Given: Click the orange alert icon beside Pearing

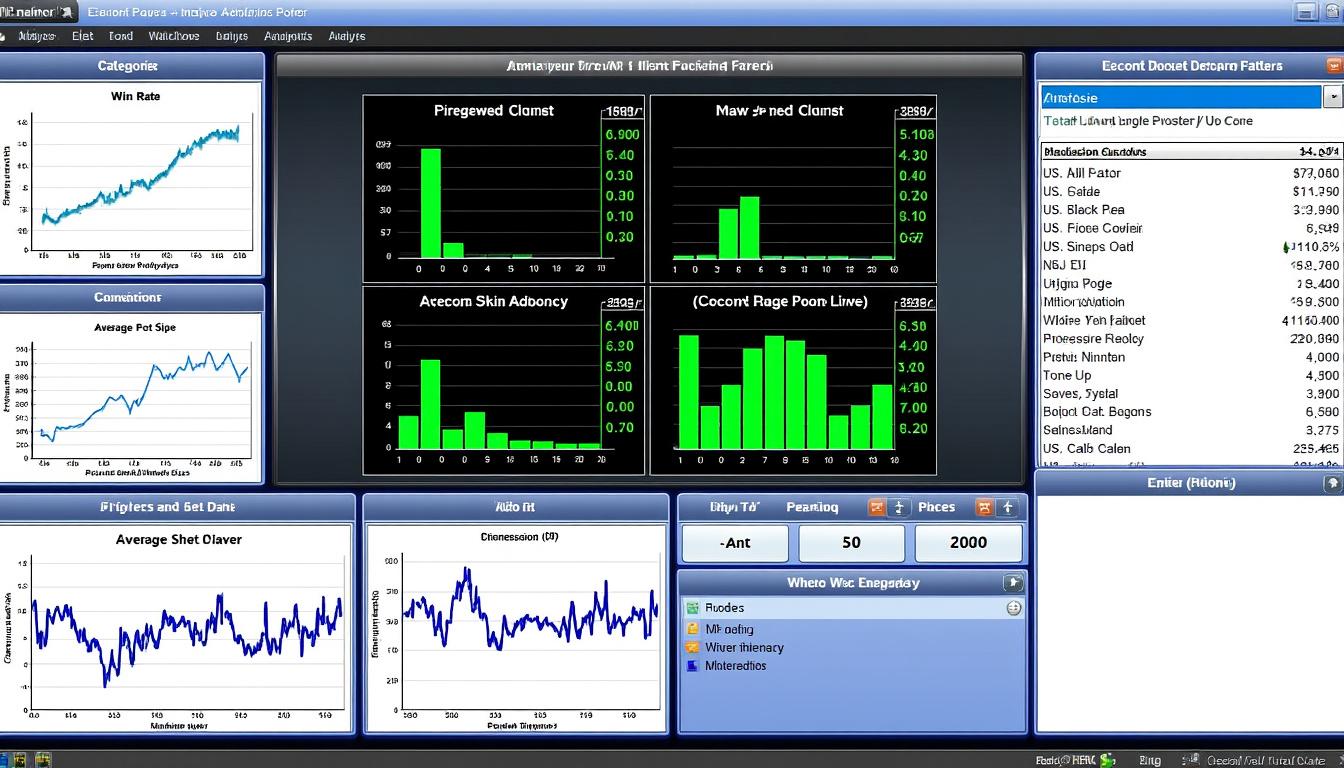Looking at the screenshot, I should [x=876, y=507].
